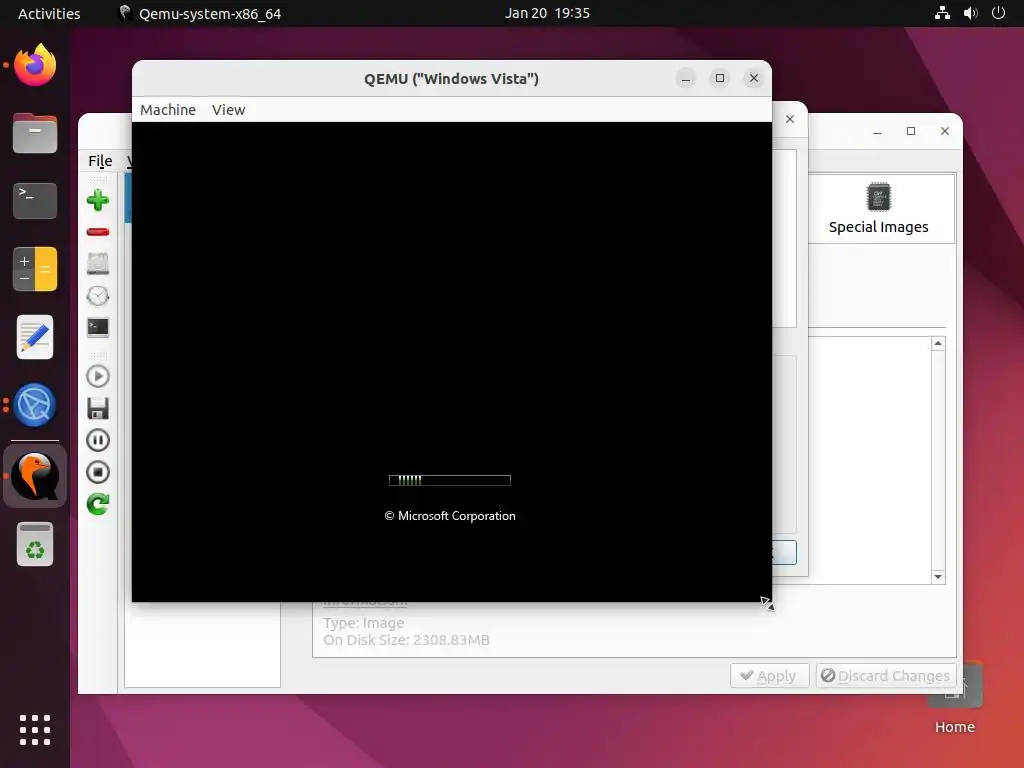This screenshot has width=1024, height=768.
Task: Open File menu in the background manager window
Action: pyautogui.click(x=100, y=161)
